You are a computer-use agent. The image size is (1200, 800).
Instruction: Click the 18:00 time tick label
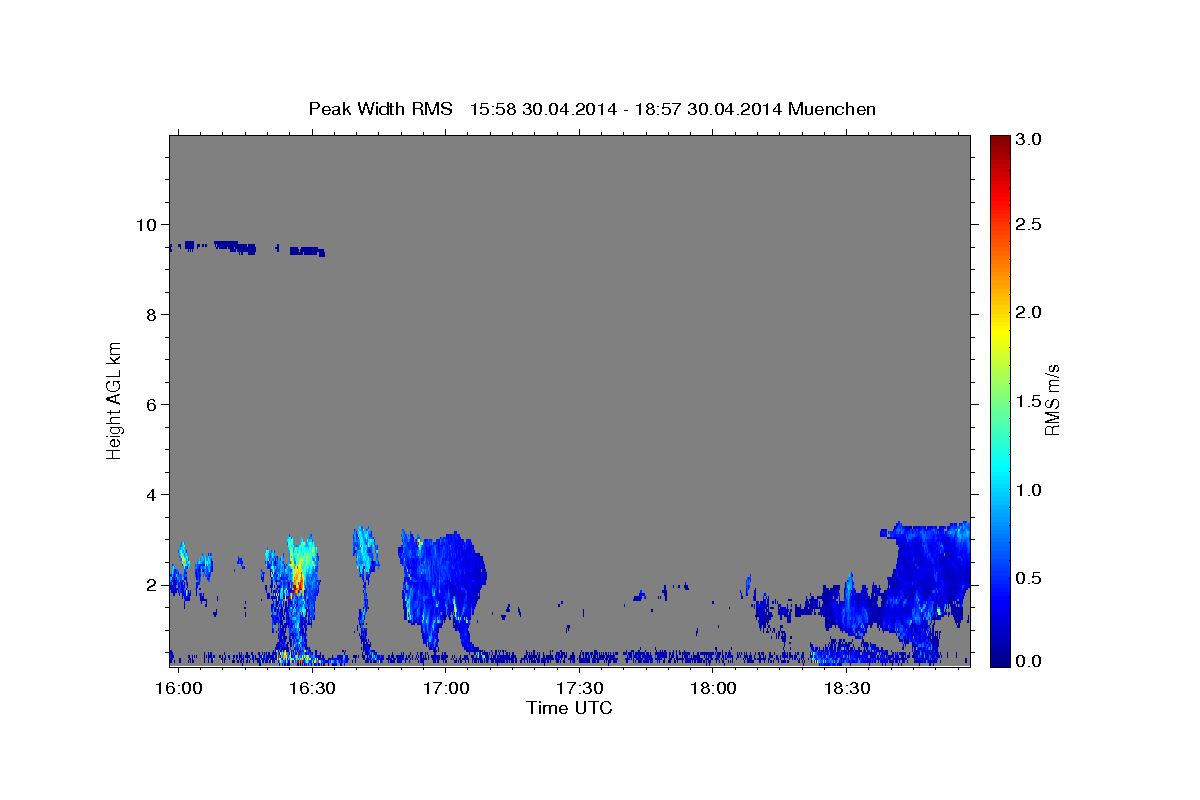pyautogui.click(x=714, y=689)
